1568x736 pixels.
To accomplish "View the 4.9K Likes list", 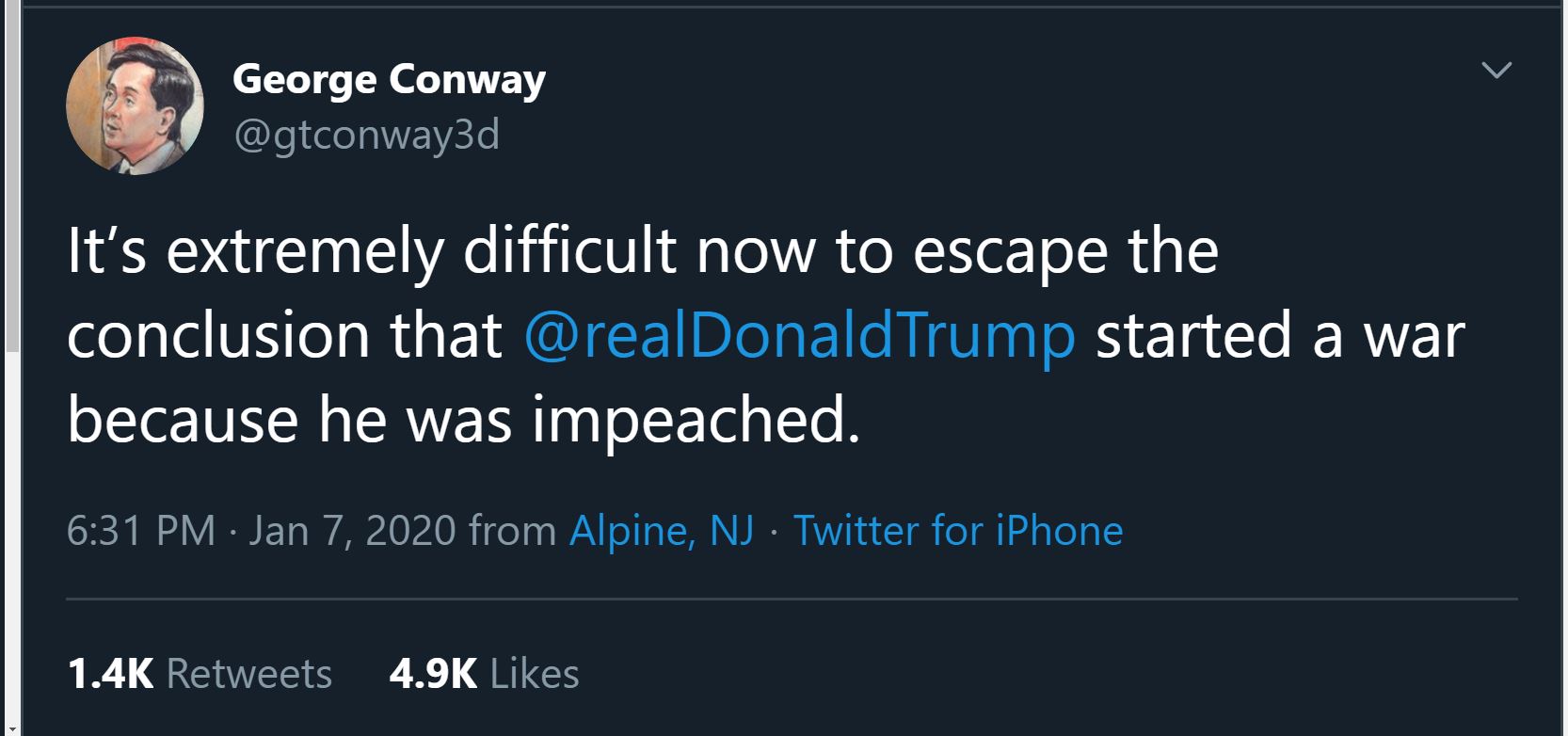I will (x=484, y=674).
